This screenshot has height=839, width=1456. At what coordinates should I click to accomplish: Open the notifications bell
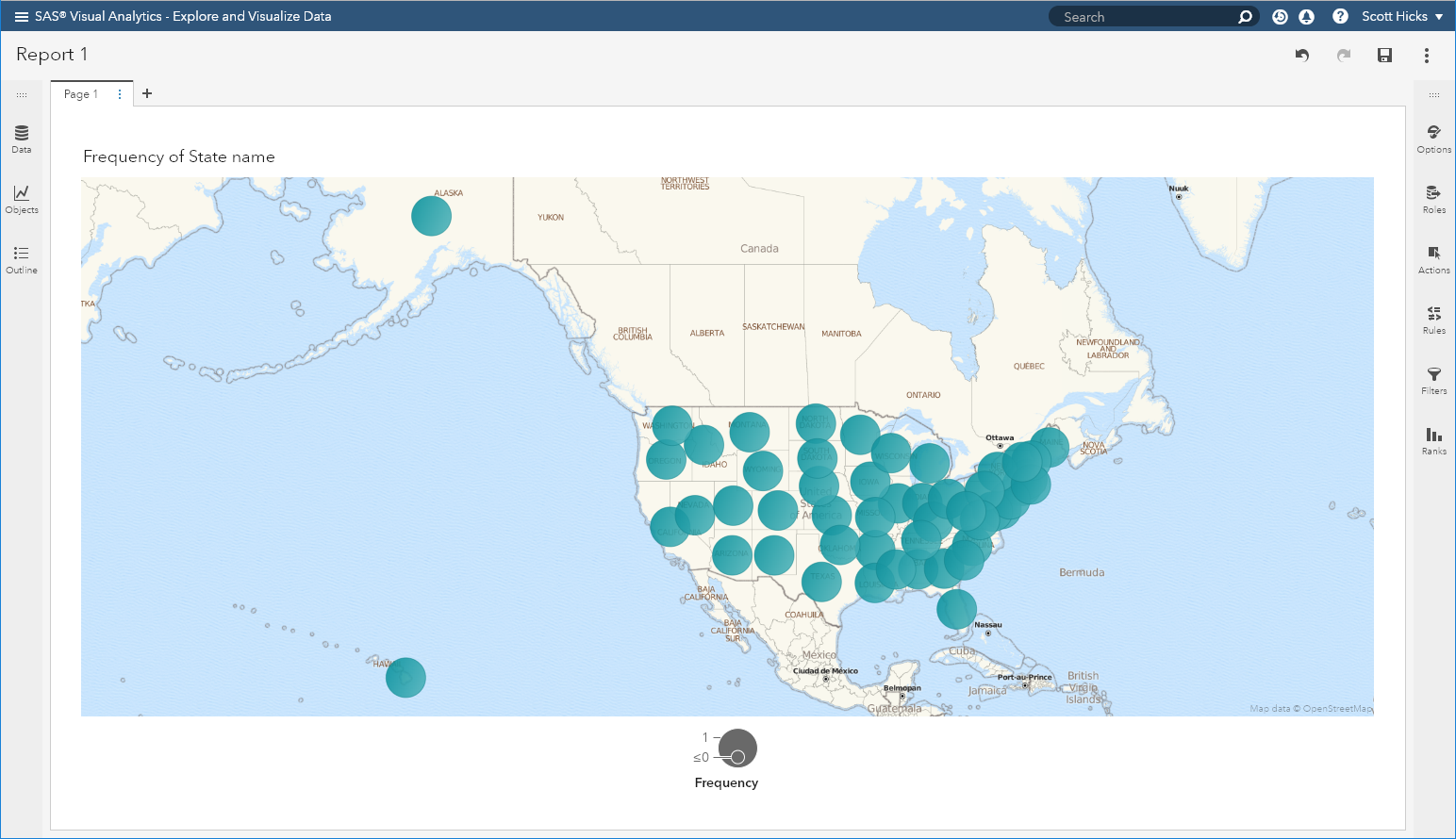tap(1306, 17)
